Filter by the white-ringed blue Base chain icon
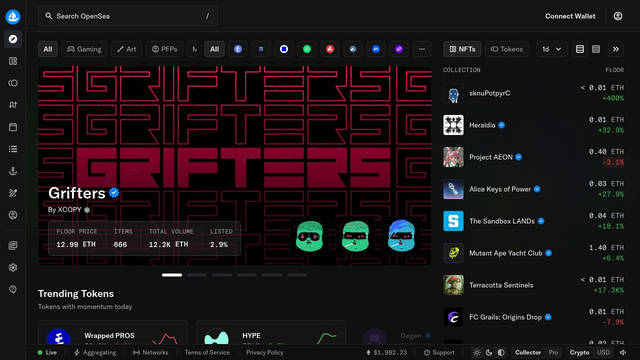This screenshot has height=360, width=640. tap(284, 49)
